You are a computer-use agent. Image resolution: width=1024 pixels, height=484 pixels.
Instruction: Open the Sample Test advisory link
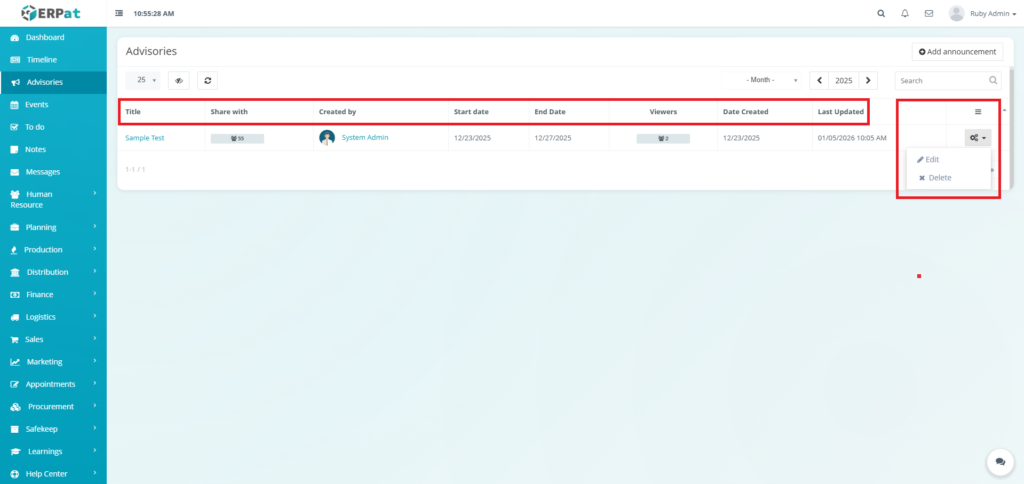click(145, 138)
